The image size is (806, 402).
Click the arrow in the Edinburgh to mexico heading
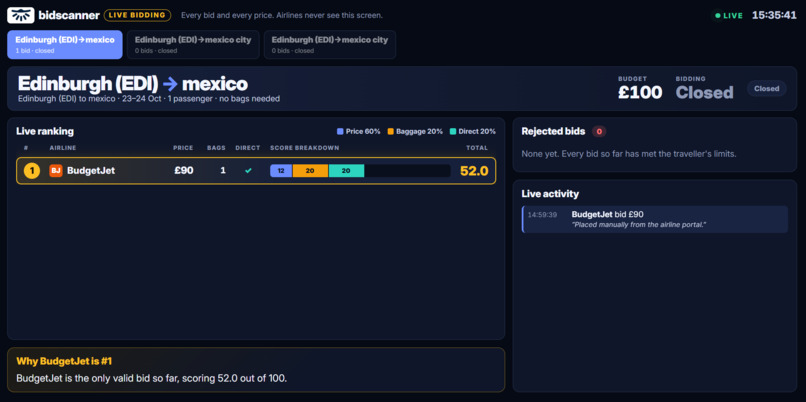[170, 84]
